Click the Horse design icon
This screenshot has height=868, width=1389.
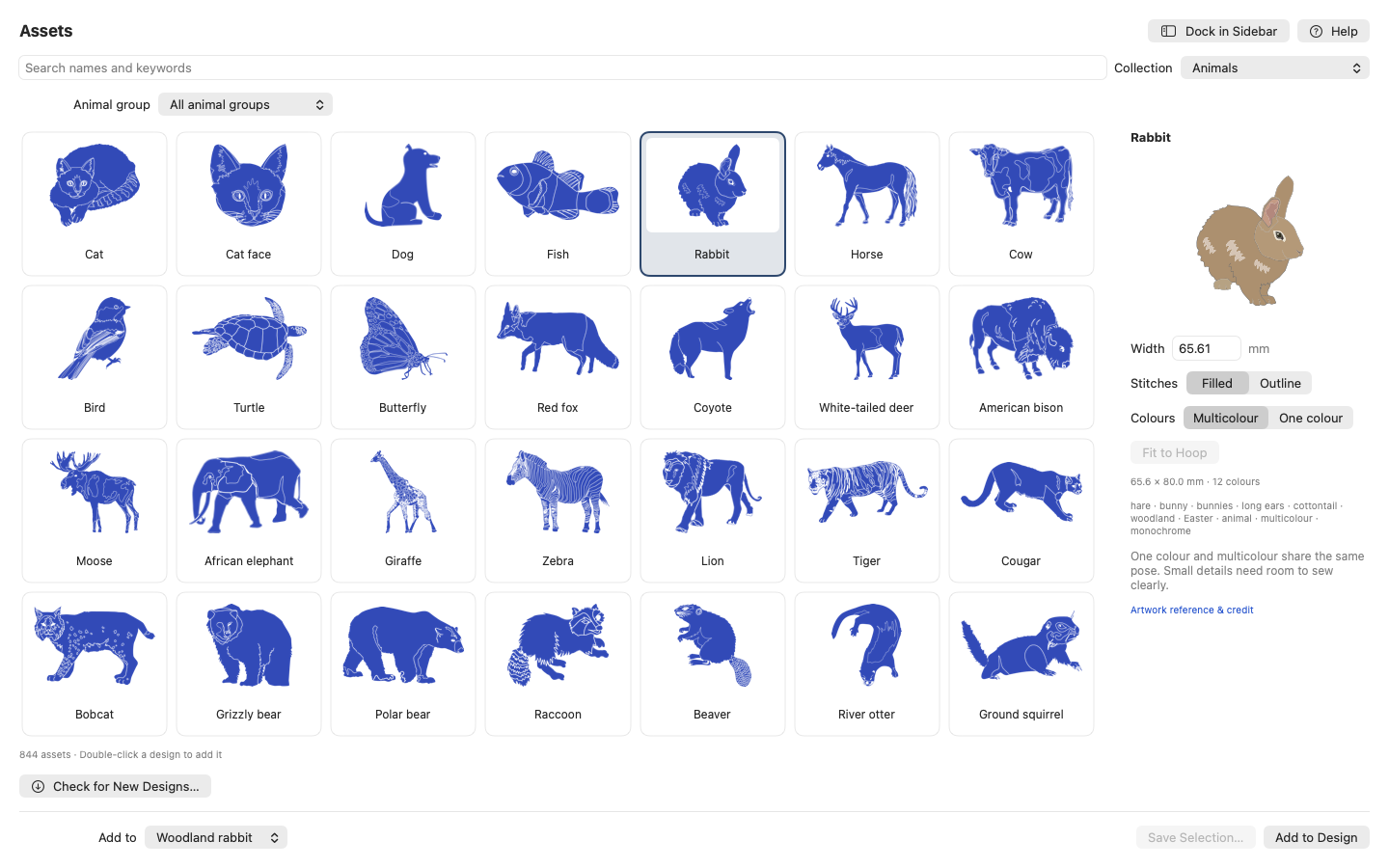click(867, 203)
